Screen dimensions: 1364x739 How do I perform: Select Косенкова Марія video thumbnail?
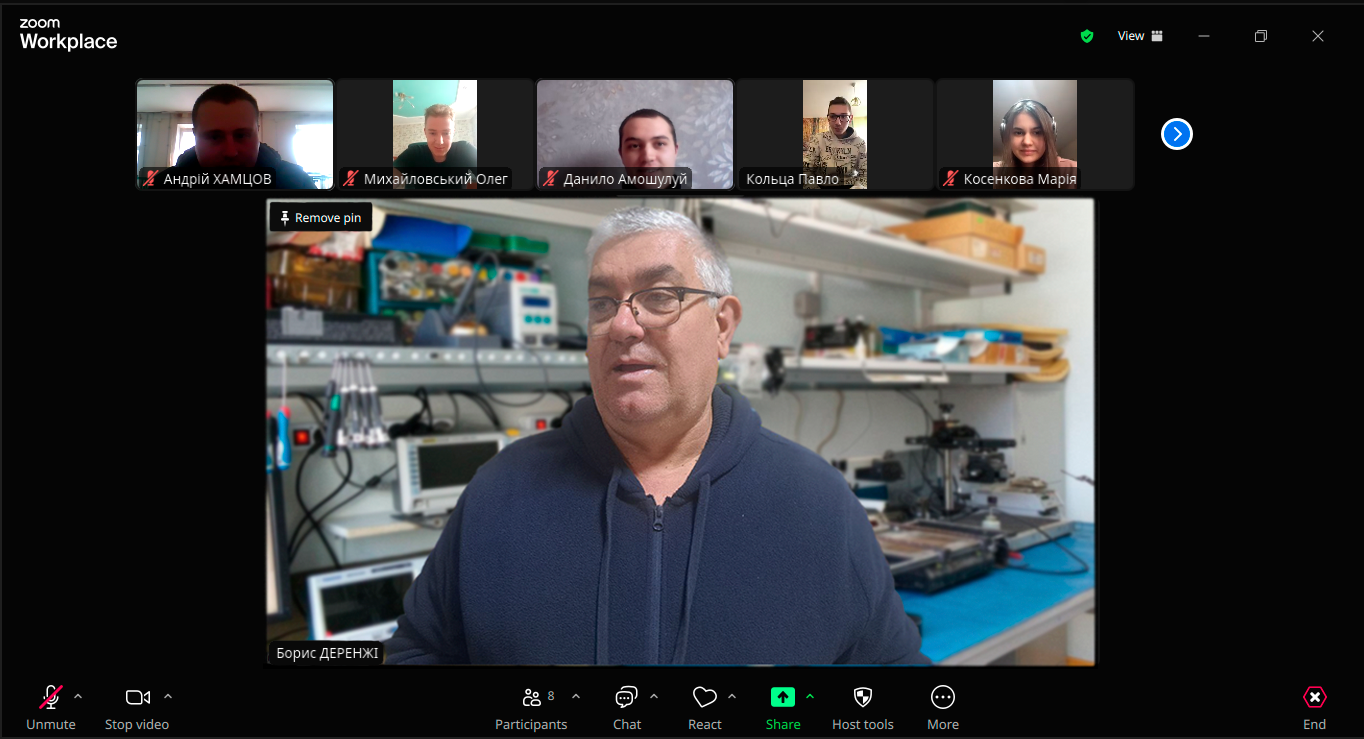pyautogui.click(x=1035, y=135)
